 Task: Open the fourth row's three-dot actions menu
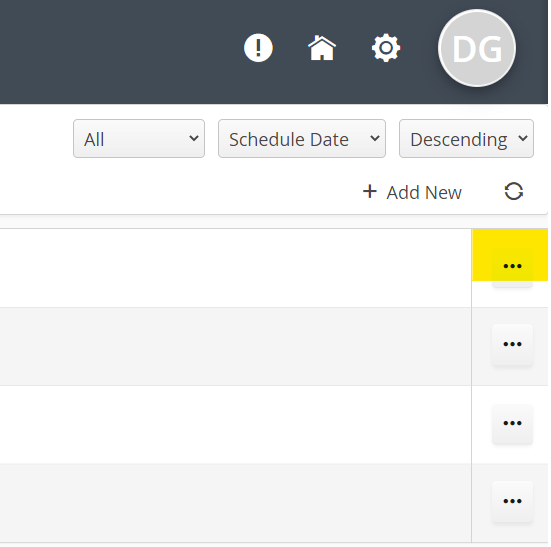coord(512,501)
